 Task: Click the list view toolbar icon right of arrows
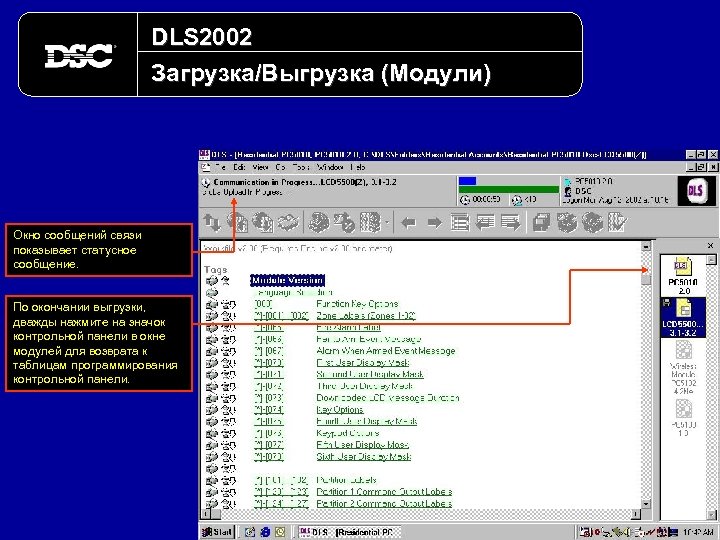coord(460,223)
